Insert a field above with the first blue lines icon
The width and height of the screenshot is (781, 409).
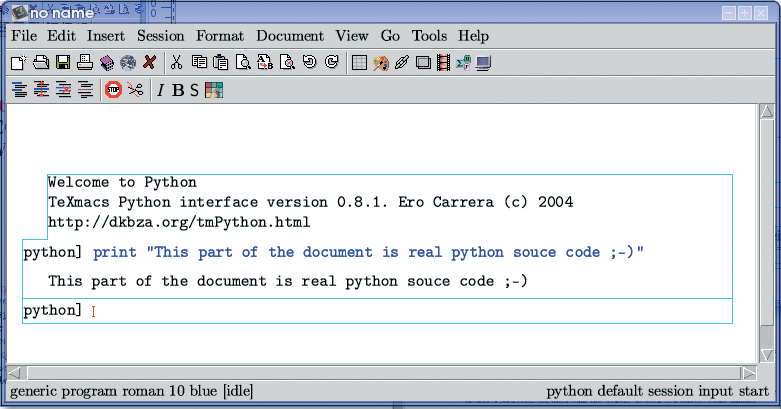19,90
